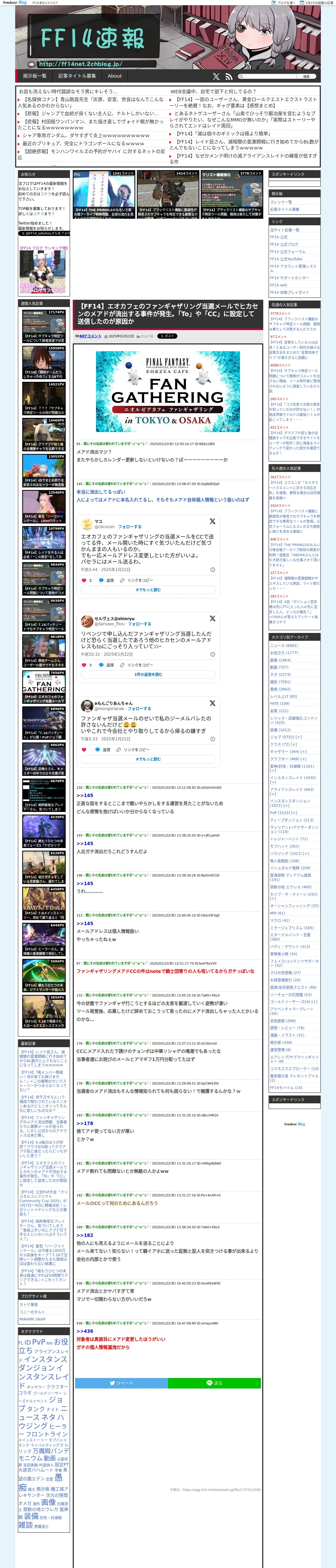Screen dimensions: 336x1568
Task: Expand the ゴールドソーサー (318) [+] category
Action: click(x=294, y=1001)
